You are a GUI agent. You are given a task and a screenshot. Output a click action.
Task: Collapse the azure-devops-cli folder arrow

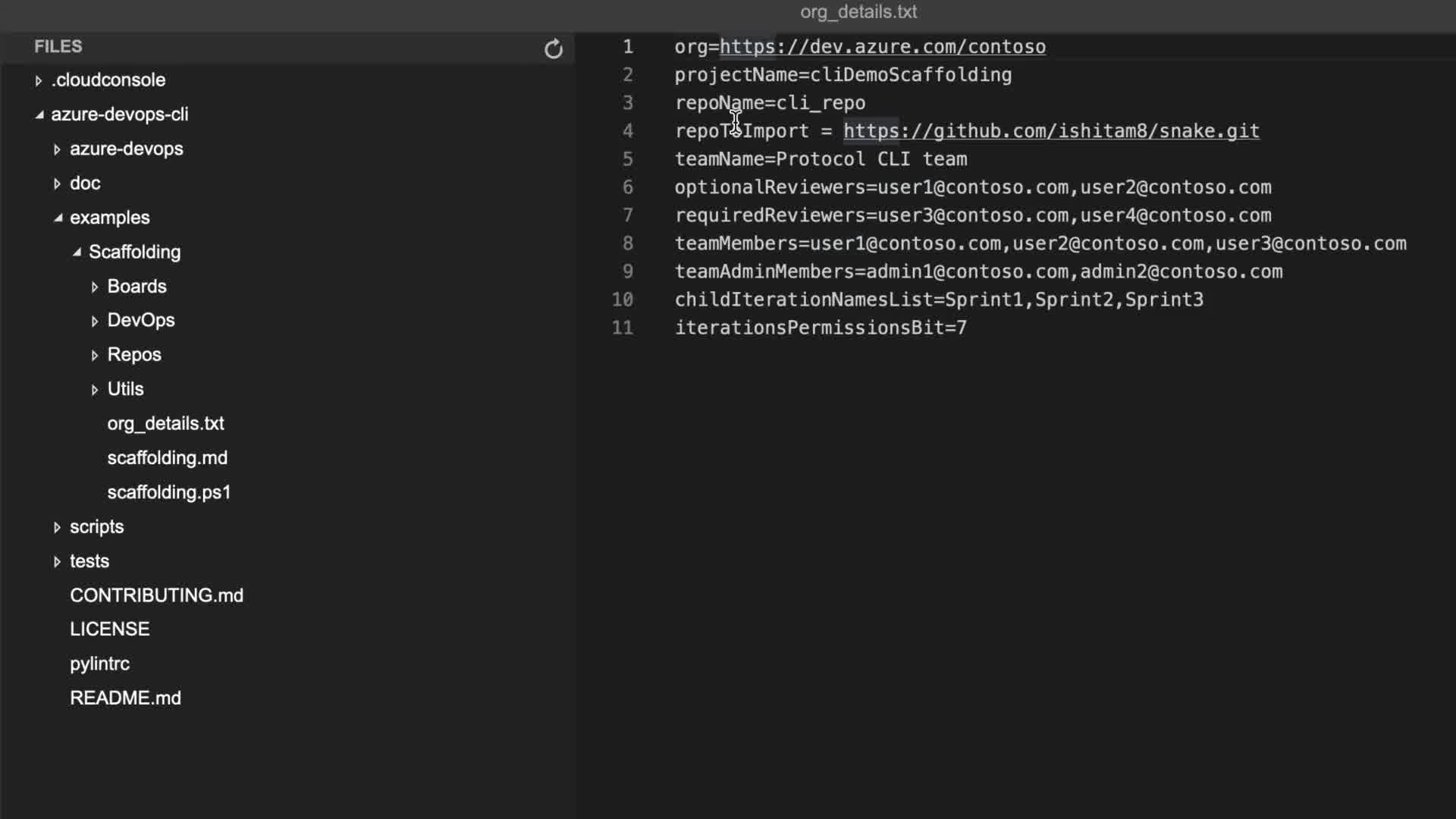coord(39,115)
